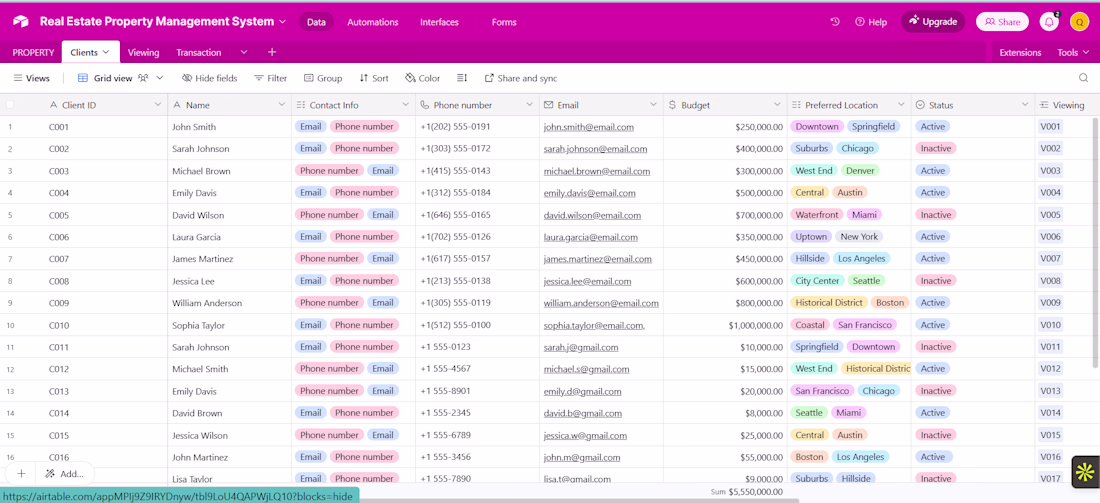The height and width of the screenshot is (503, 1100).
Task: Open the table list chevron next to Transaction
Action: (x=243, y=52)
